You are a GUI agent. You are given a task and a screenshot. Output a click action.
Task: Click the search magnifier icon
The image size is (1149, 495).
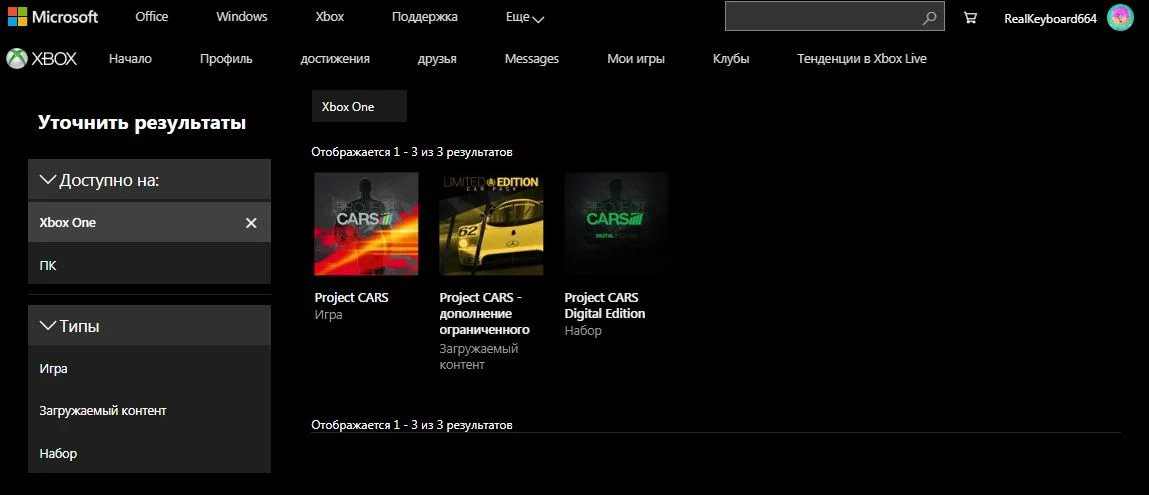(x=929, y=18)
